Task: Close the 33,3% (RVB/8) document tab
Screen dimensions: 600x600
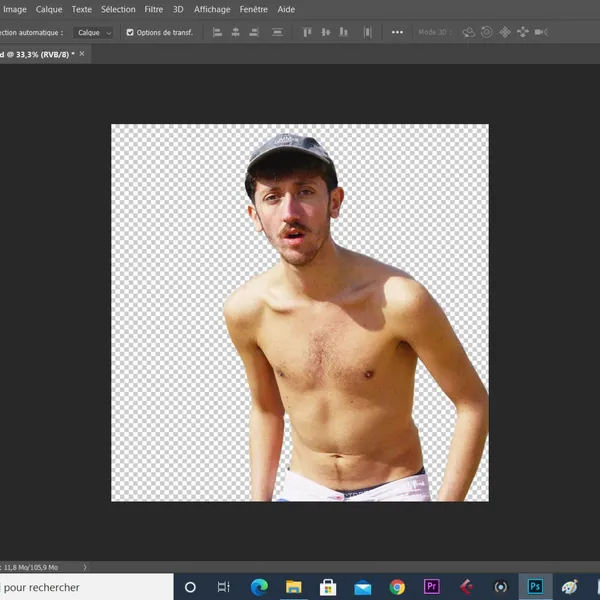Action: [82, 54]
